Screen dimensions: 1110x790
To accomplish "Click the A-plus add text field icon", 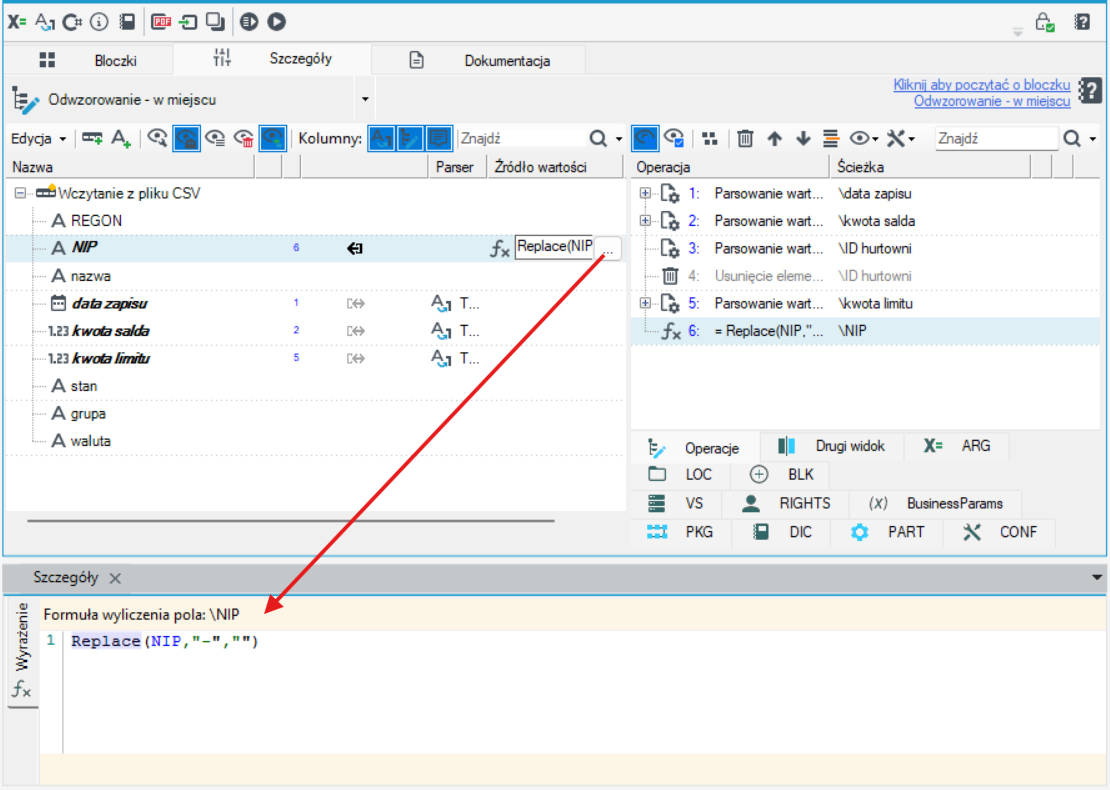I will [121, 139].
